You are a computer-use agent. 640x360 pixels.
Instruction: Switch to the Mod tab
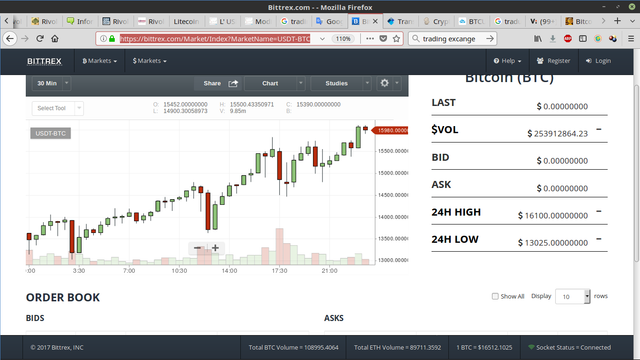click(x=258, y=21)
